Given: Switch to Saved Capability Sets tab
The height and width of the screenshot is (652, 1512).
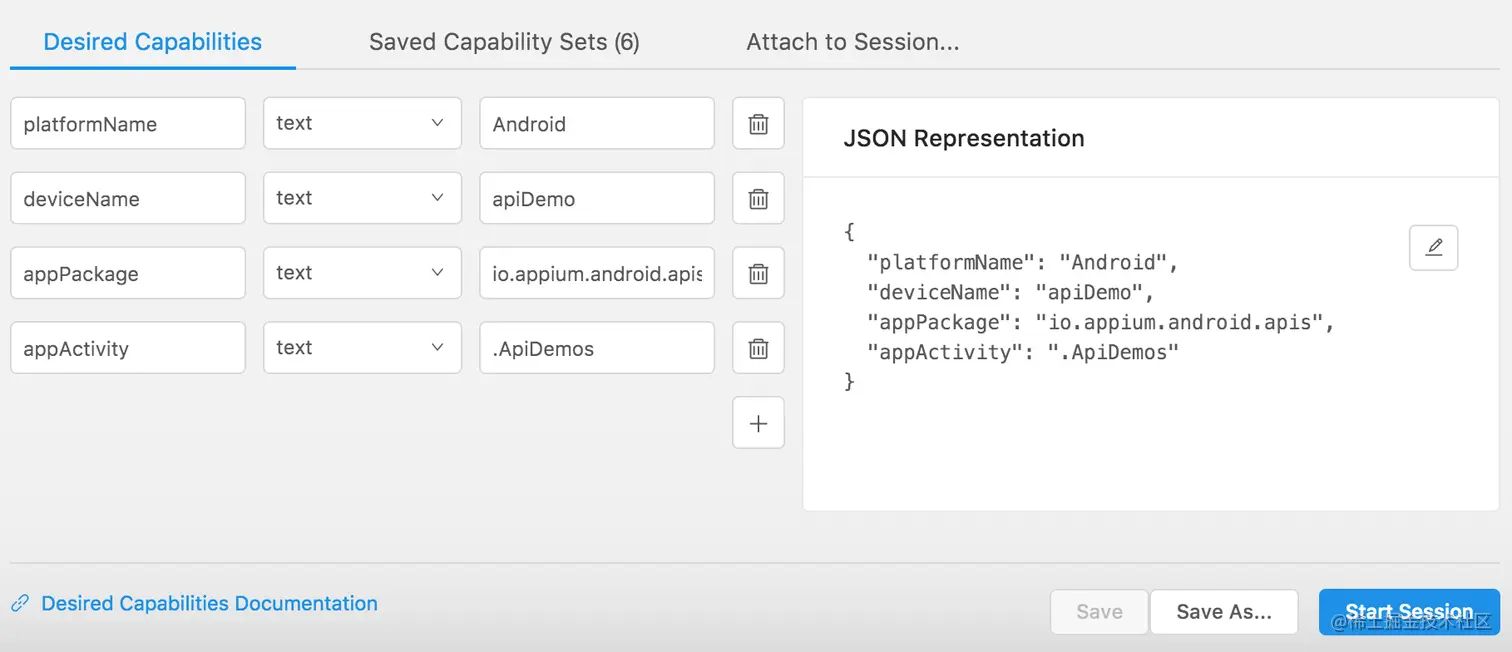Looking at the screenshot, I should click(504, 42).
